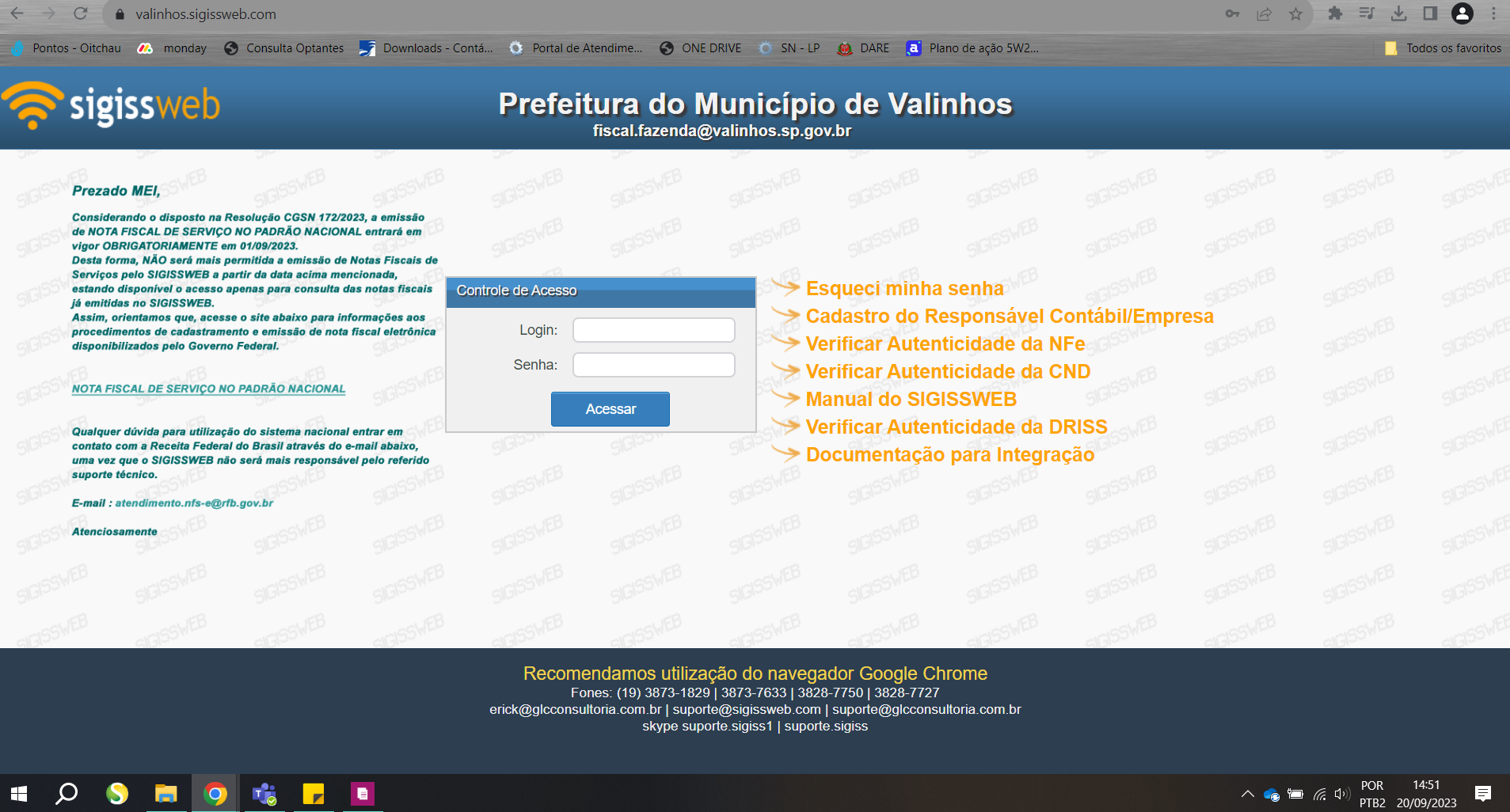Open Verificar Autenticidade da DRISS
The image size is (1510, 812).
click(x=957, y=427)
